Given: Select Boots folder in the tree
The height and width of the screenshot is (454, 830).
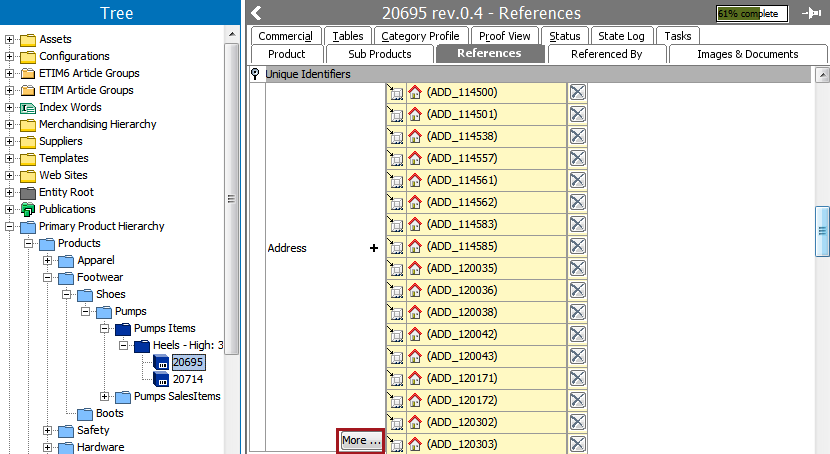Looking at the screenshot, I should [x=110, y=413].
